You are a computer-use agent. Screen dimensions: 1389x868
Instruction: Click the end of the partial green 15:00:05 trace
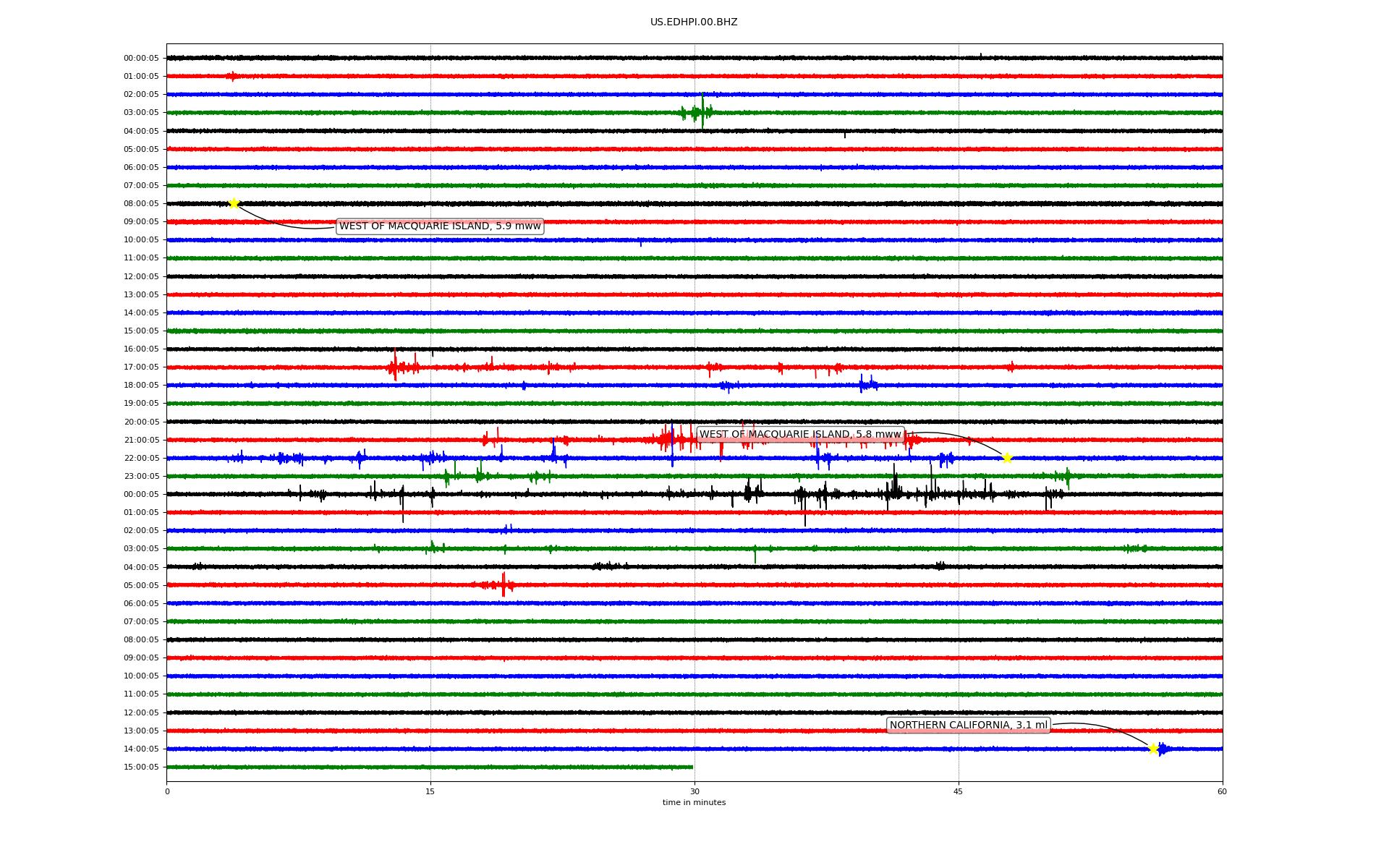(692, 767)
